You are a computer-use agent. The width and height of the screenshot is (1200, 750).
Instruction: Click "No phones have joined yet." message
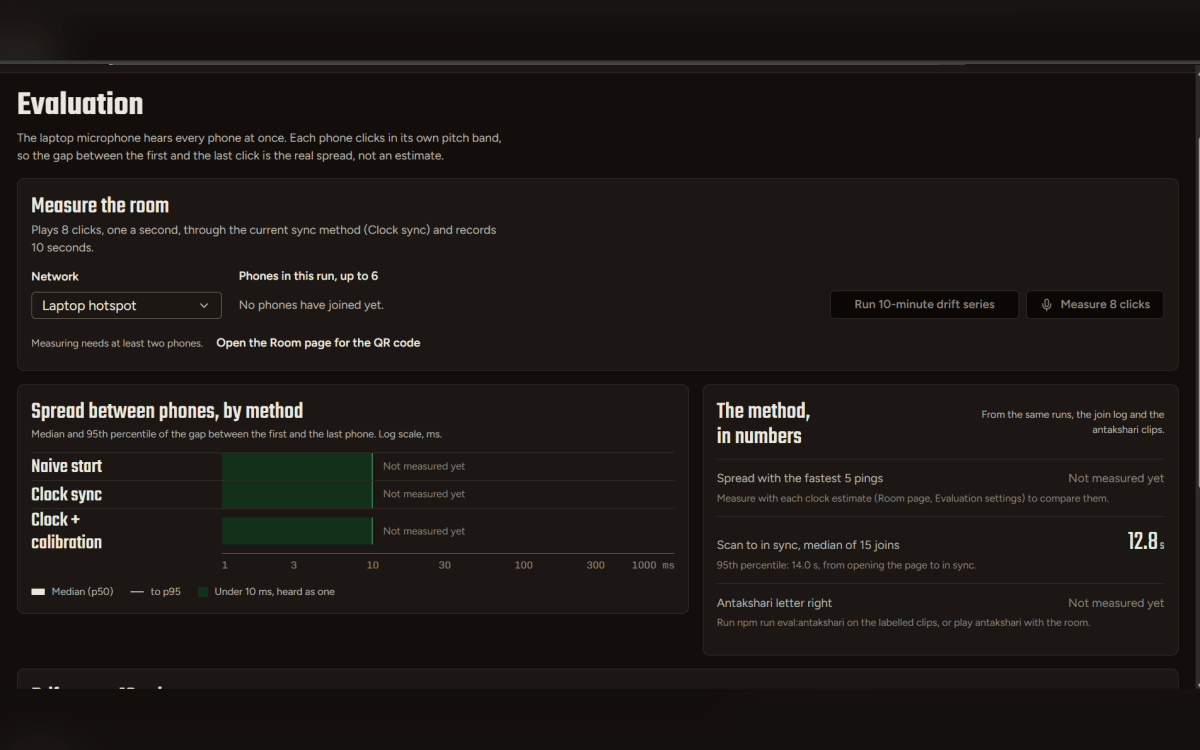click(x=311, y=305)
